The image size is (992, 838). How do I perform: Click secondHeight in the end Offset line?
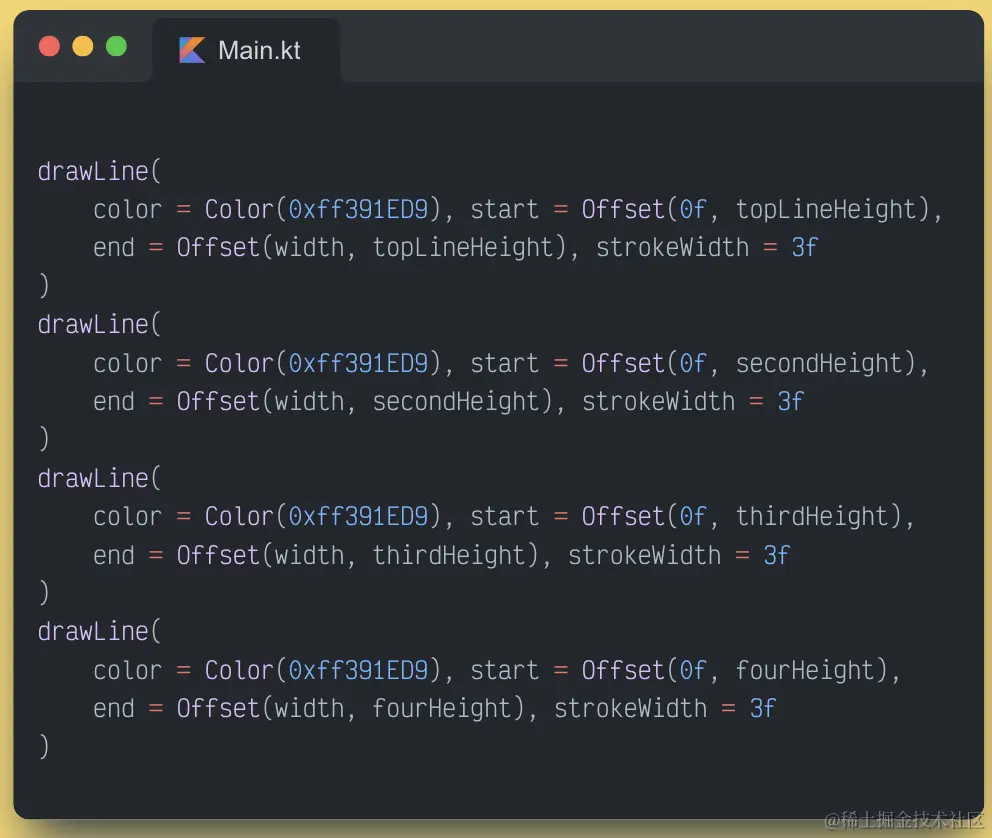click(x=456, y=402)
